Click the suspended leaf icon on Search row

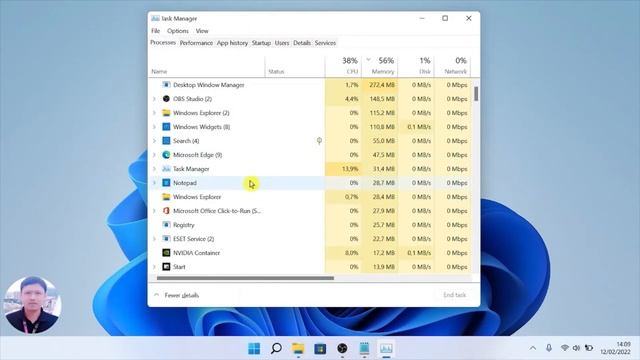[319, 141]
